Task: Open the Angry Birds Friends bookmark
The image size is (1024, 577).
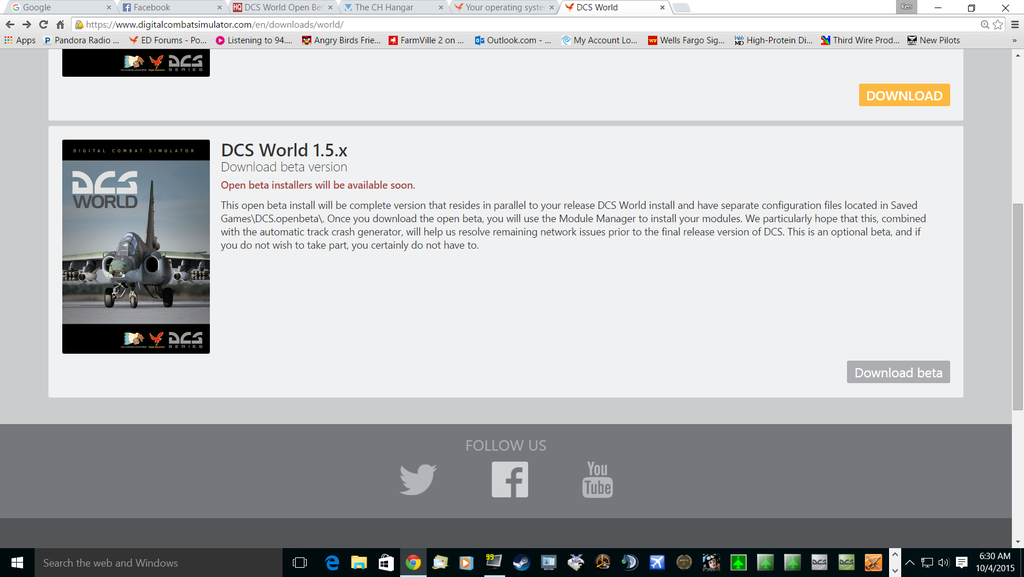Action: tap(341, 40)
